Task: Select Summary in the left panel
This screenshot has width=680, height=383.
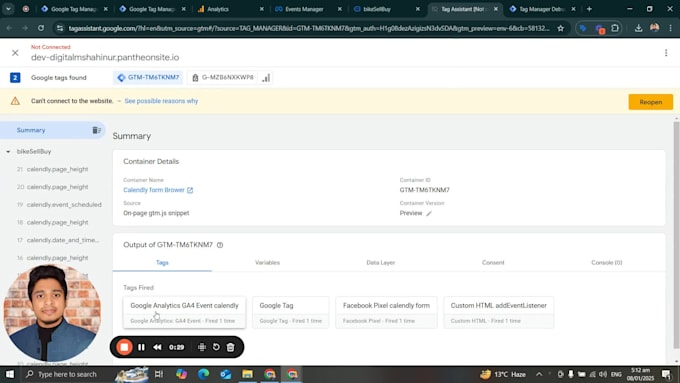Action: coord(31,130)
